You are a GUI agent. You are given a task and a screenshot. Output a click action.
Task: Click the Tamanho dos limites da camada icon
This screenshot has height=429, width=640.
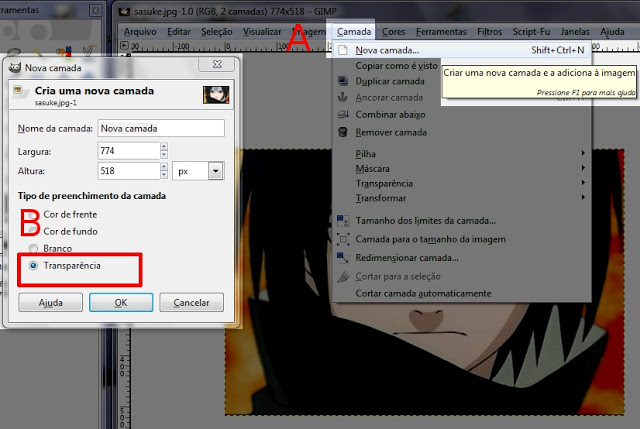click(x=343, y=220)
